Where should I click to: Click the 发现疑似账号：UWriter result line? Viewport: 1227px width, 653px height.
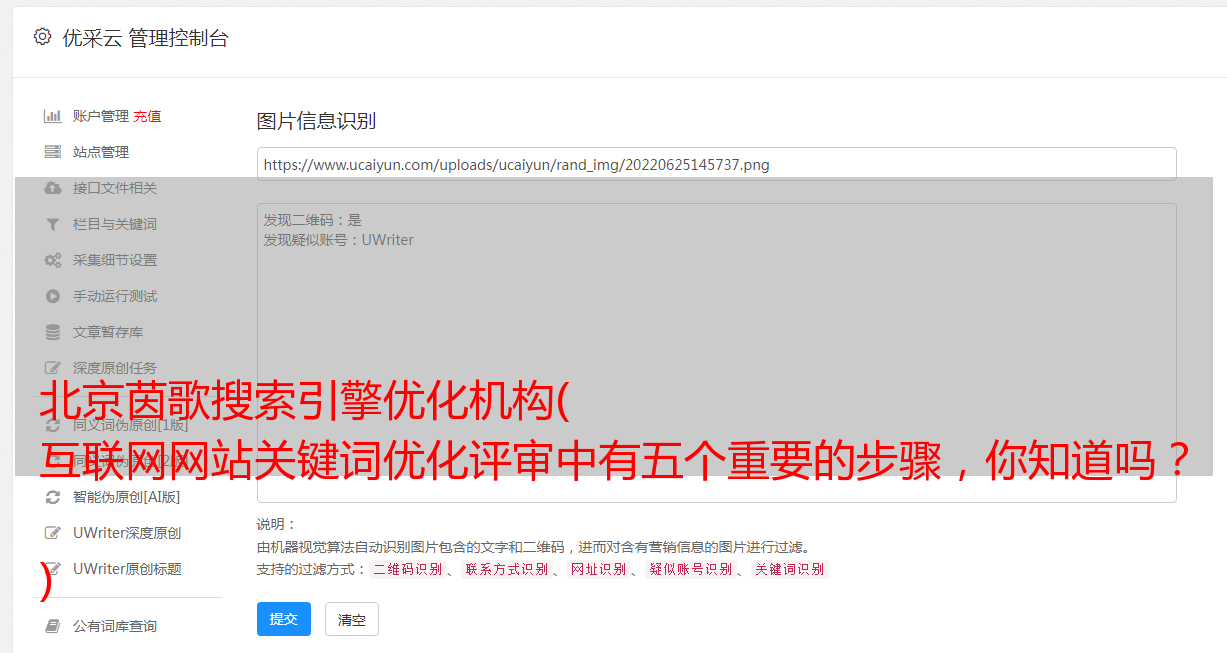[x=339, y=240]
